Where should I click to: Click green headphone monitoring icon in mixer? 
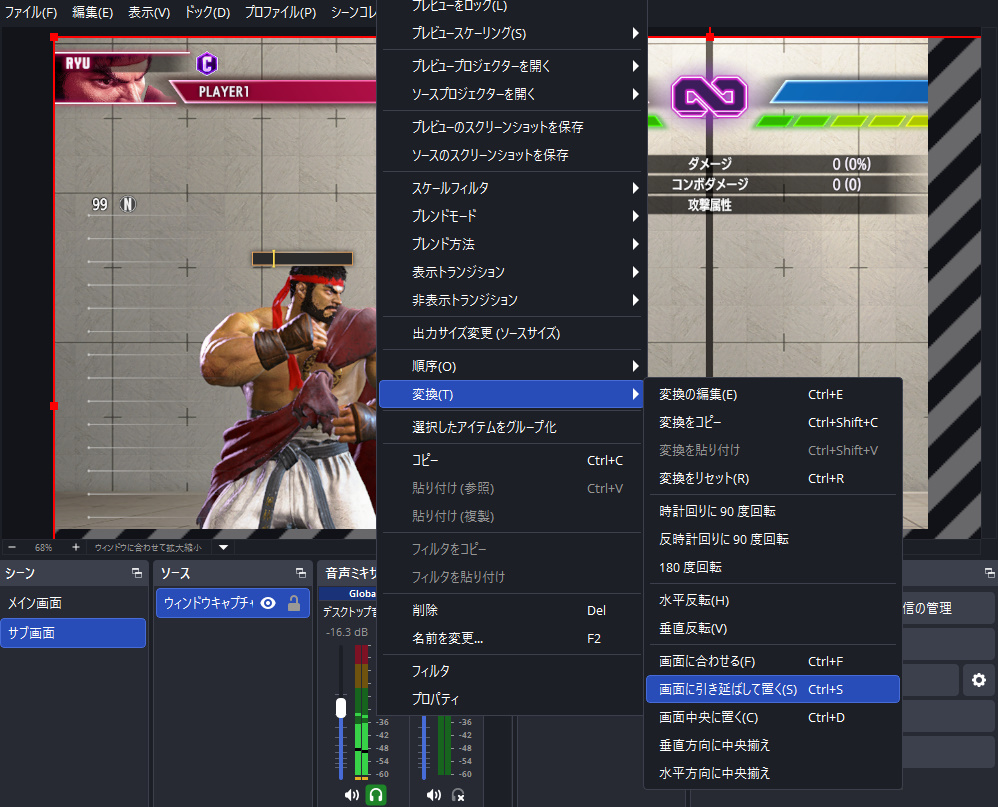pyautogui.click(x=376, y=794)
